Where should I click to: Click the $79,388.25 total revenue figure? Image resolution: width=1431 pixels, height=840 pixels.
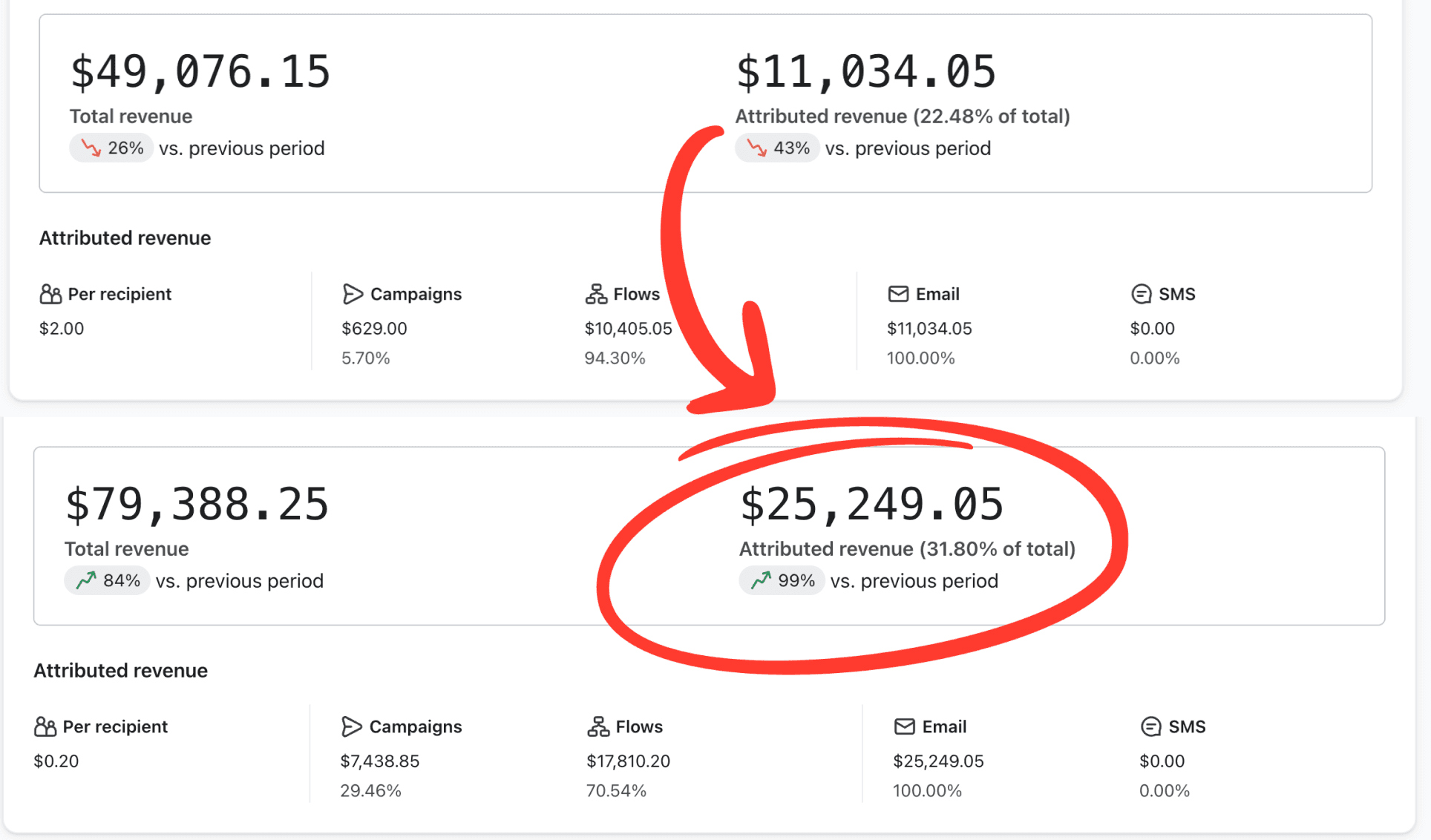tap(197, 505)
